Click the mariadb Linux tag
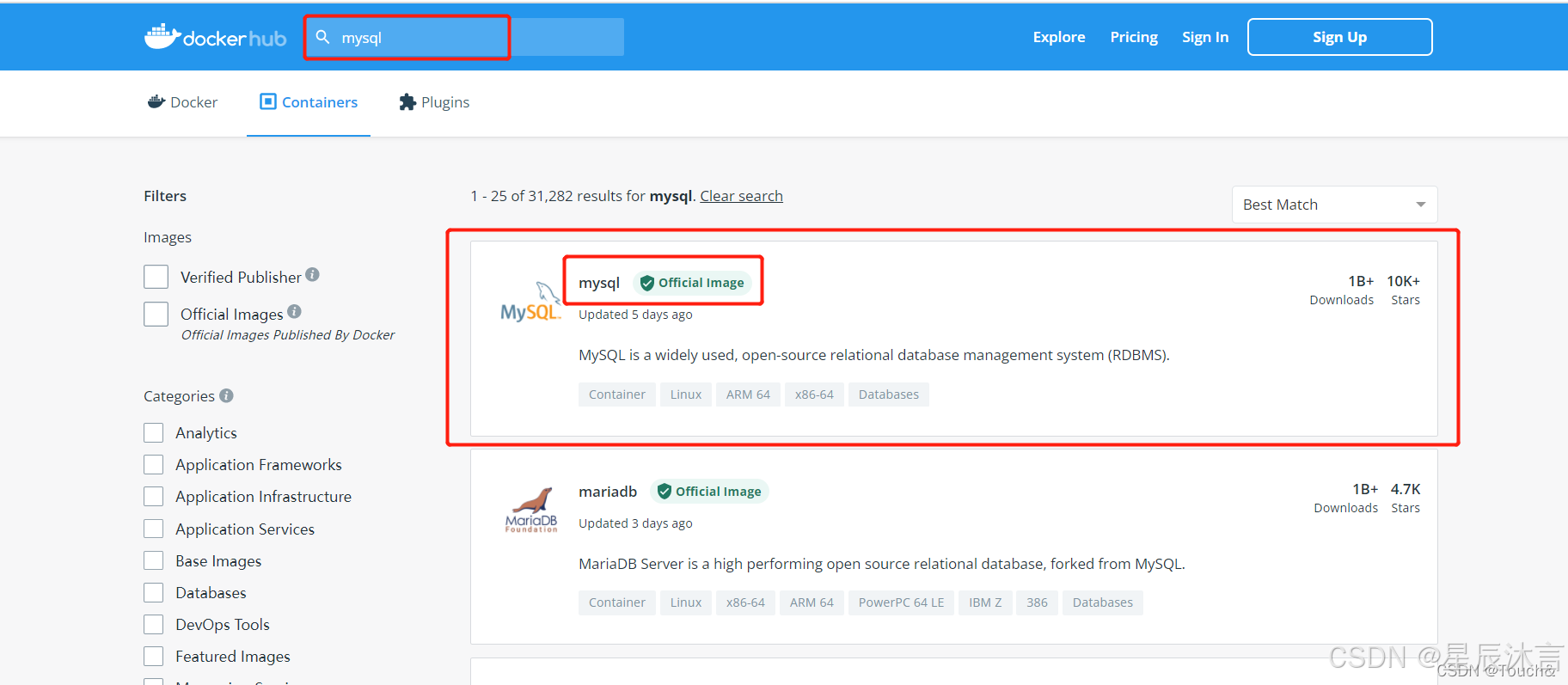The height and width of the screenshot is (685, 1568). point(686,602)
